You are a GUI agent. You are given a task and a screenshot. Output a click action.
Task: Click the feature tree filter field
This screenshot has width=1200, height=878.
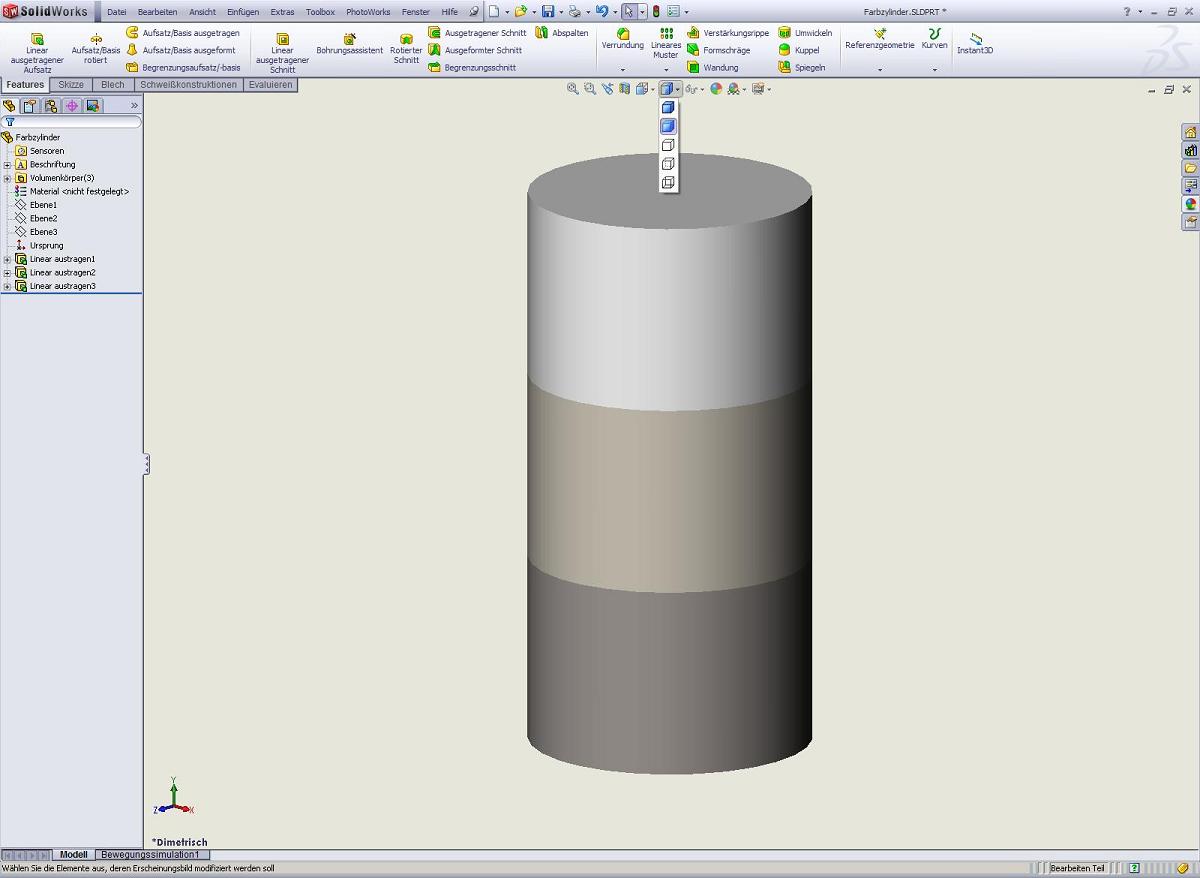click(75, 121)
